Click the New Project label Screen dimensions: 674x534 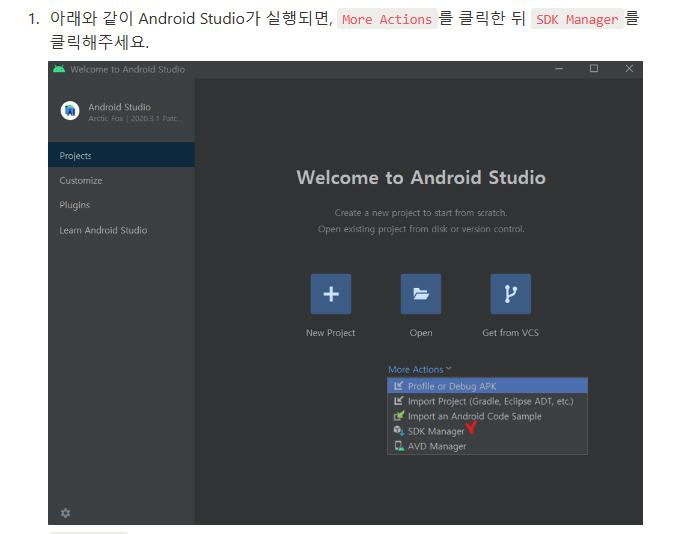pyautogui.click(x=331, y=333)
